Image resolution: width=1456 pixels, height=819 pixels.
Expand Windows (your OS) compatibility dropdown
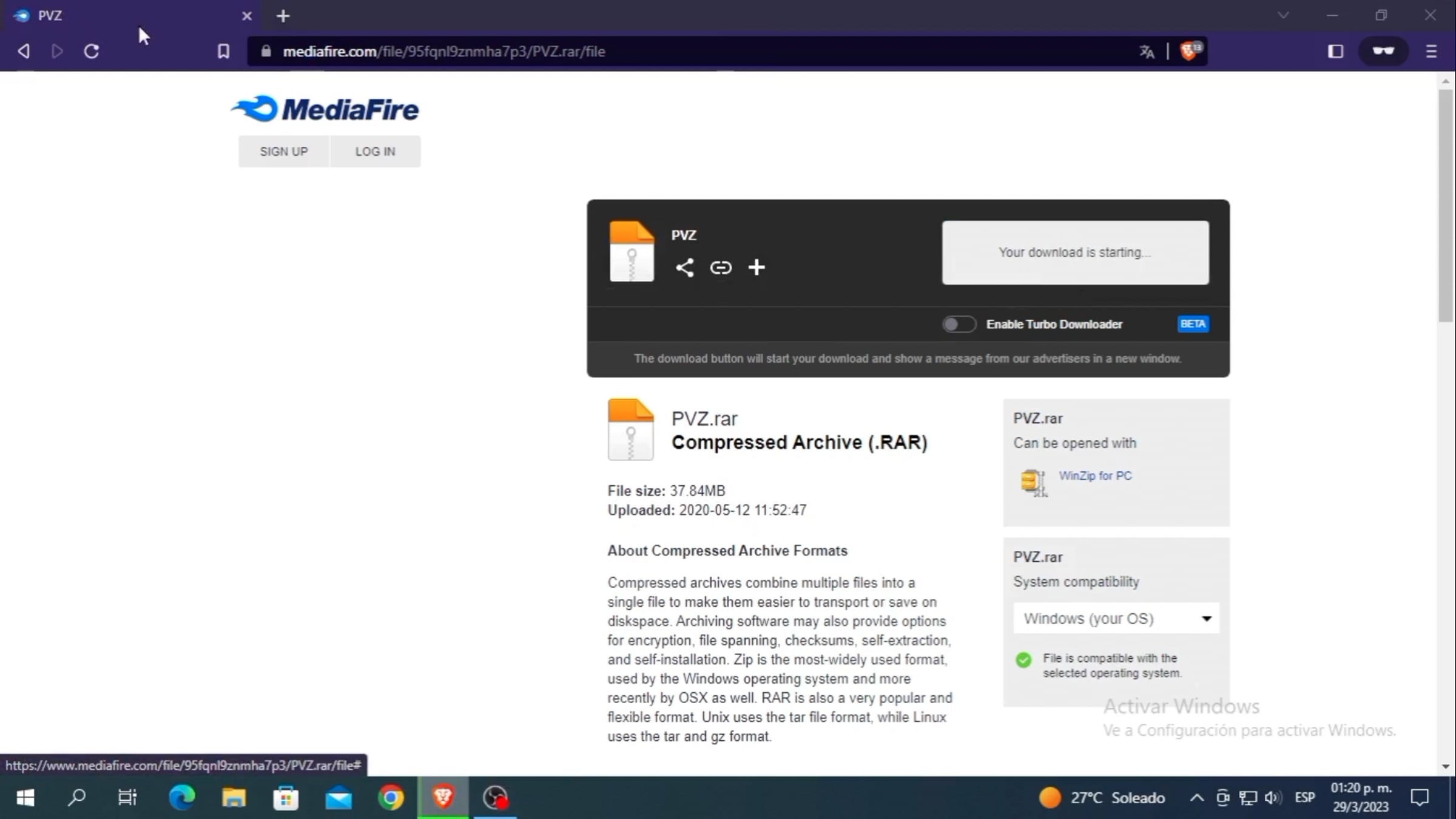tap(1116, 618)
